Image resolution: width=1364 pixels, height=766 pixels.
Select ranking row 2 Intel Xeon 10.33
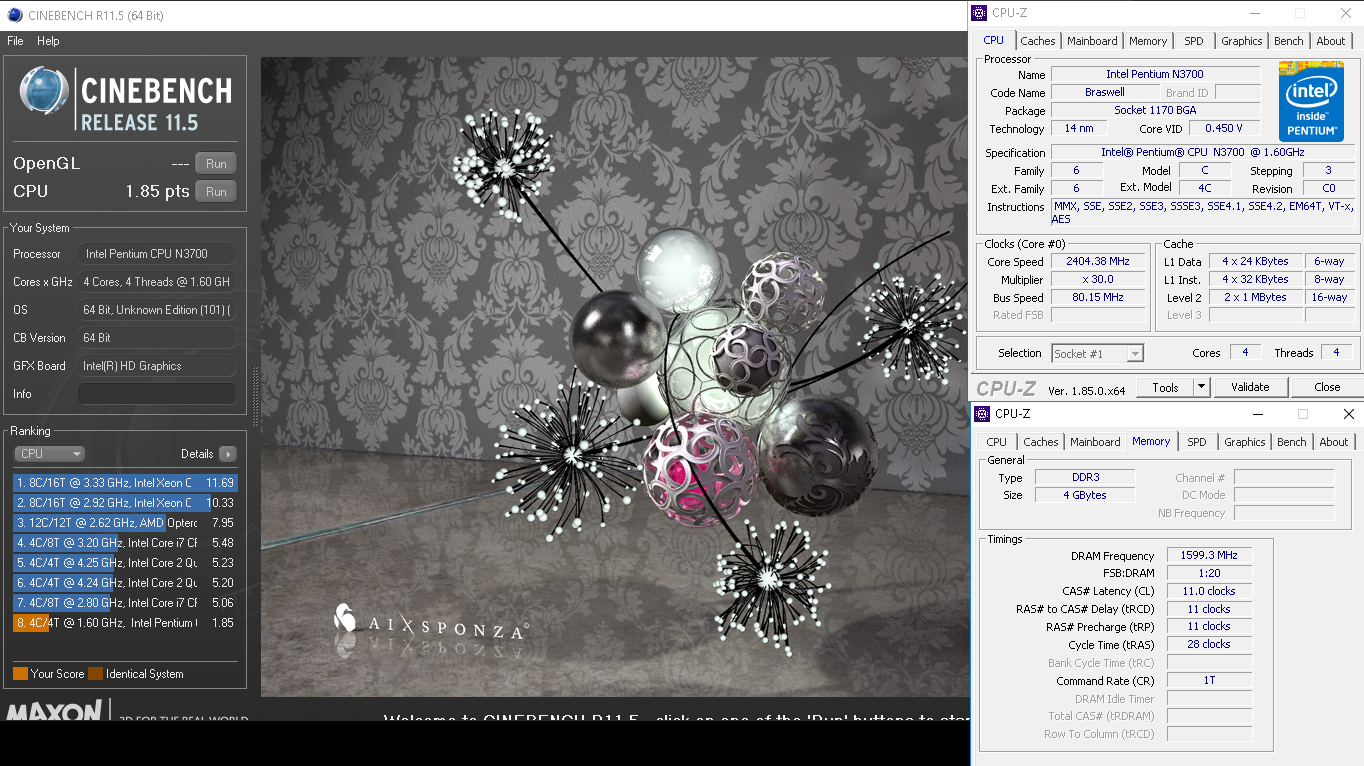pos(125,503)
